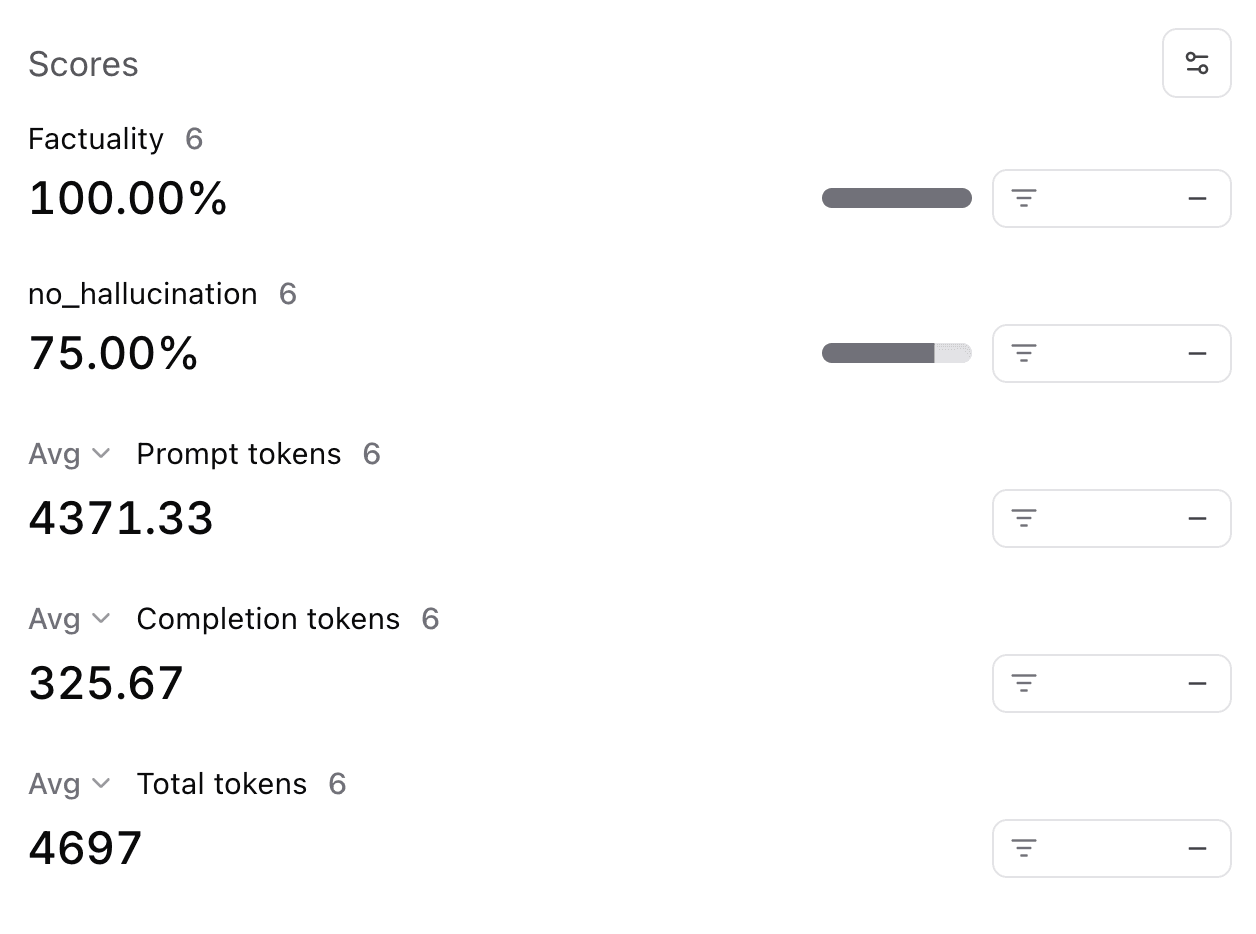Click the Factuality progress bar
This screenshot has height=934, width=1256.
point(896,198)
